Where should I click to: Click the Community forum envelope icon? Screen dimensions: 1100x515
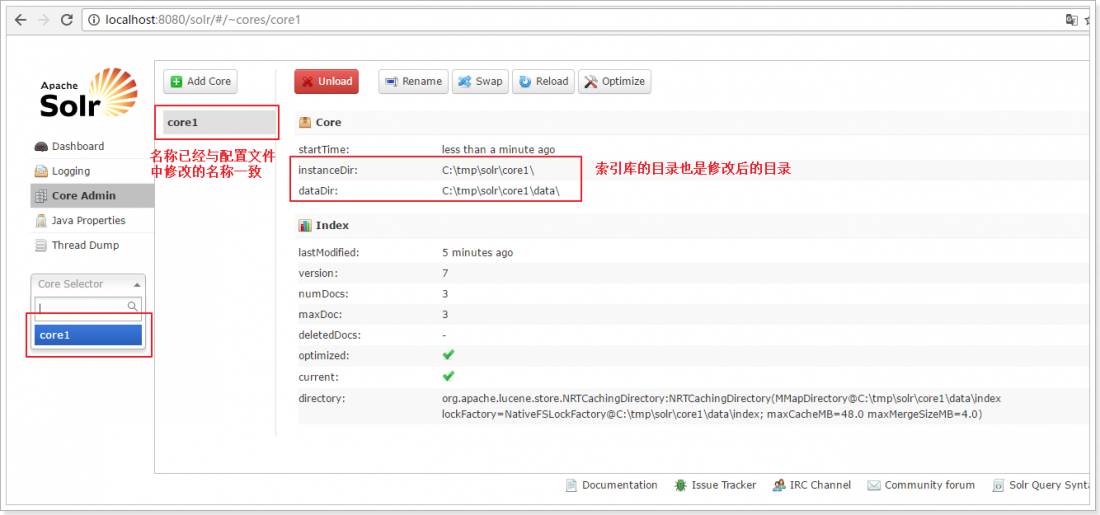(873, 485)
